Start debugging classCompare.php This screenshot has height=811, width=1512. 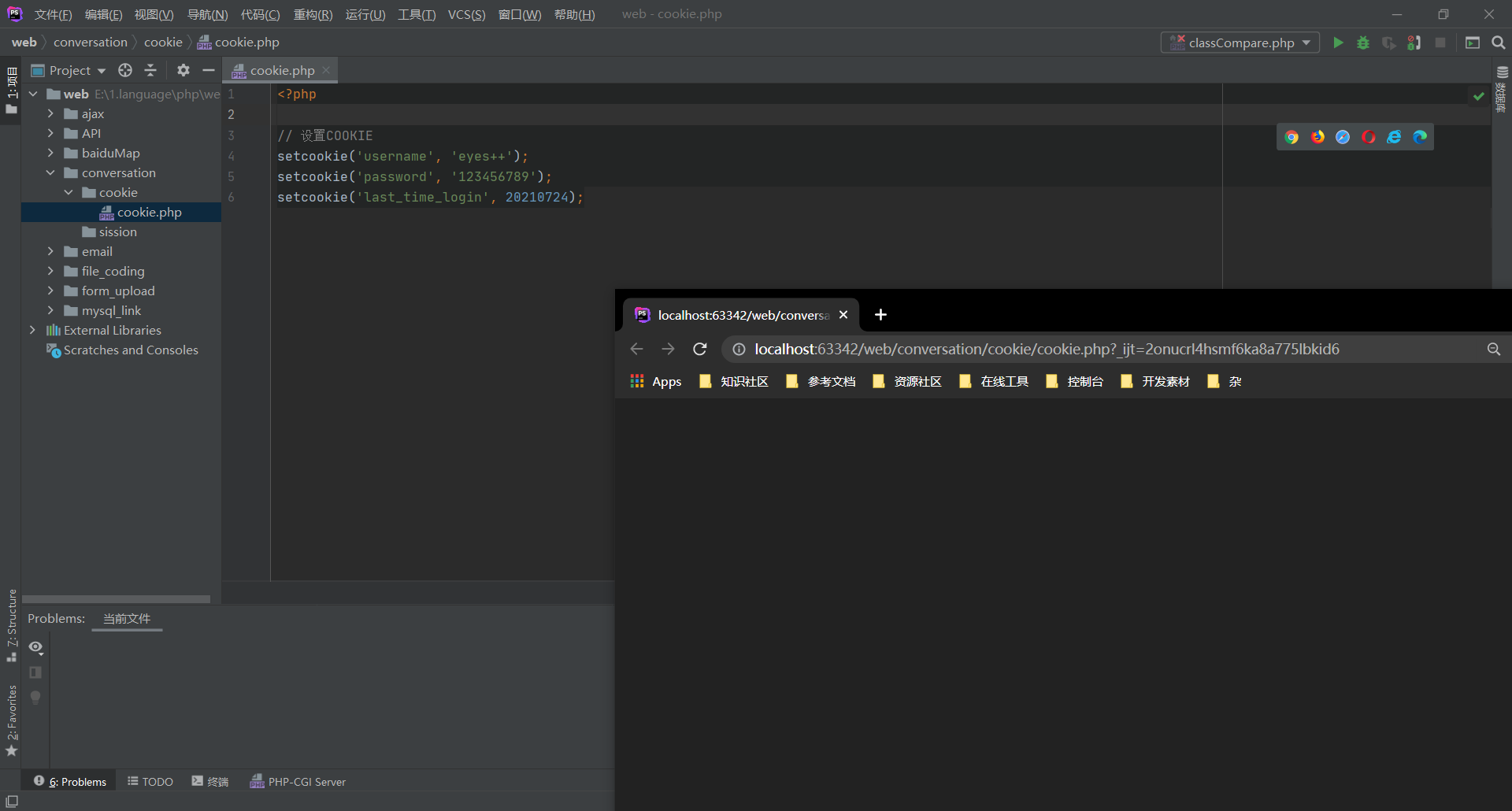pyautogui.click(x=1363, y=43)
